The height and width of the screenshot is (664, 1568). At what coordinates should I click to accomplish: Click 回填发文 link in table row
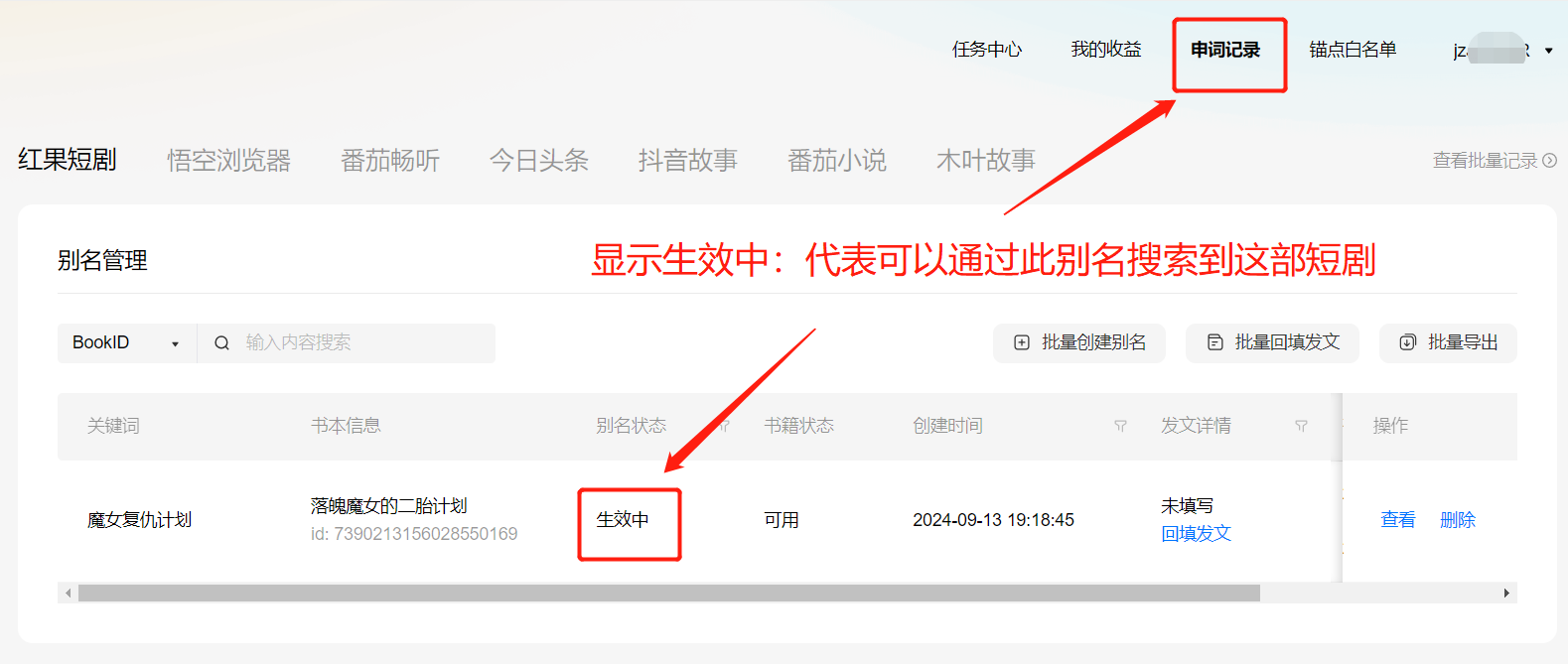click(1196, 534)
